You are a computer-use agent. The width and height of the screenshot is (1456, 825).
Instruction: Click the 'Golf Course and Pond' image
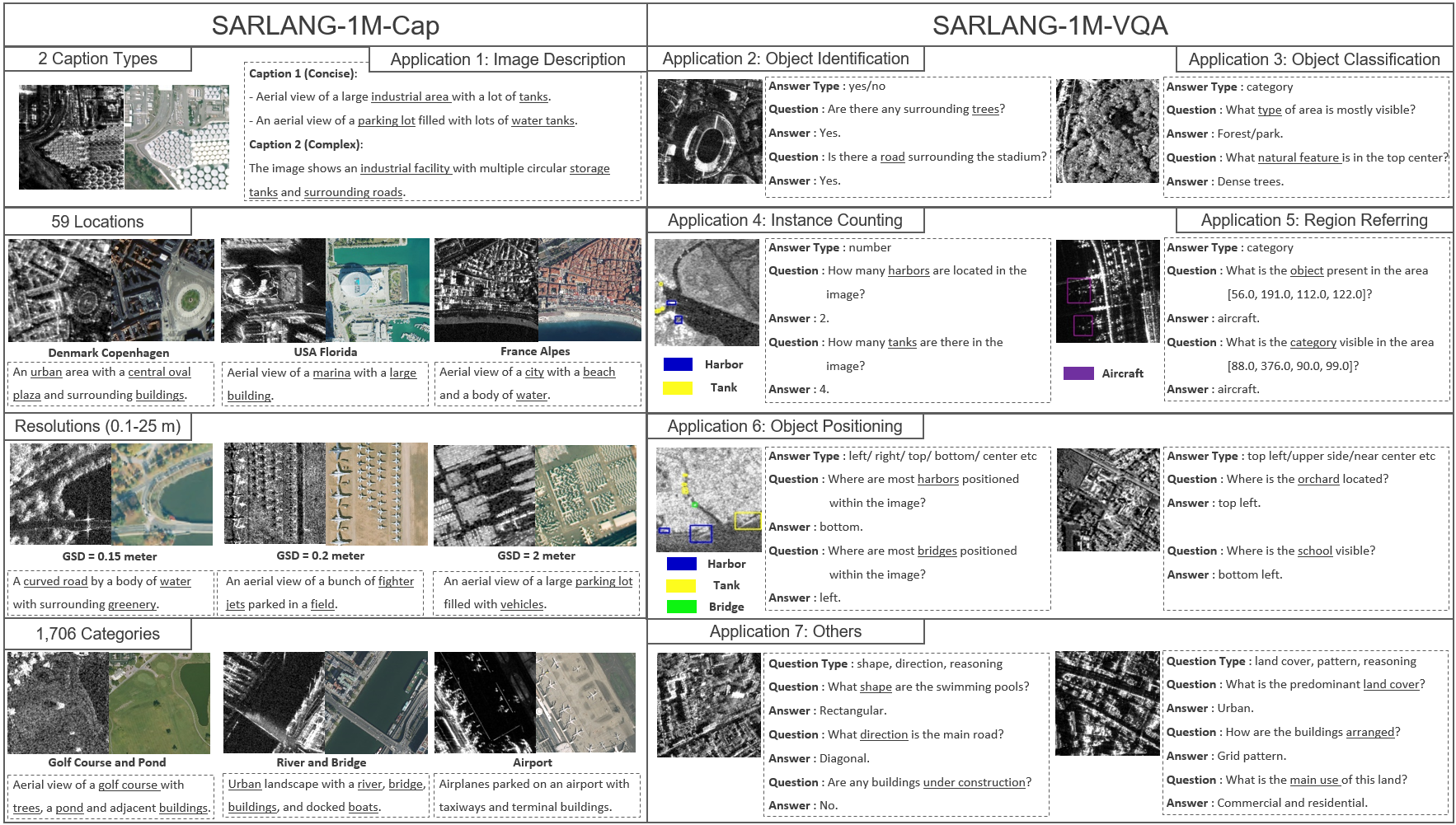pos(110,702)
